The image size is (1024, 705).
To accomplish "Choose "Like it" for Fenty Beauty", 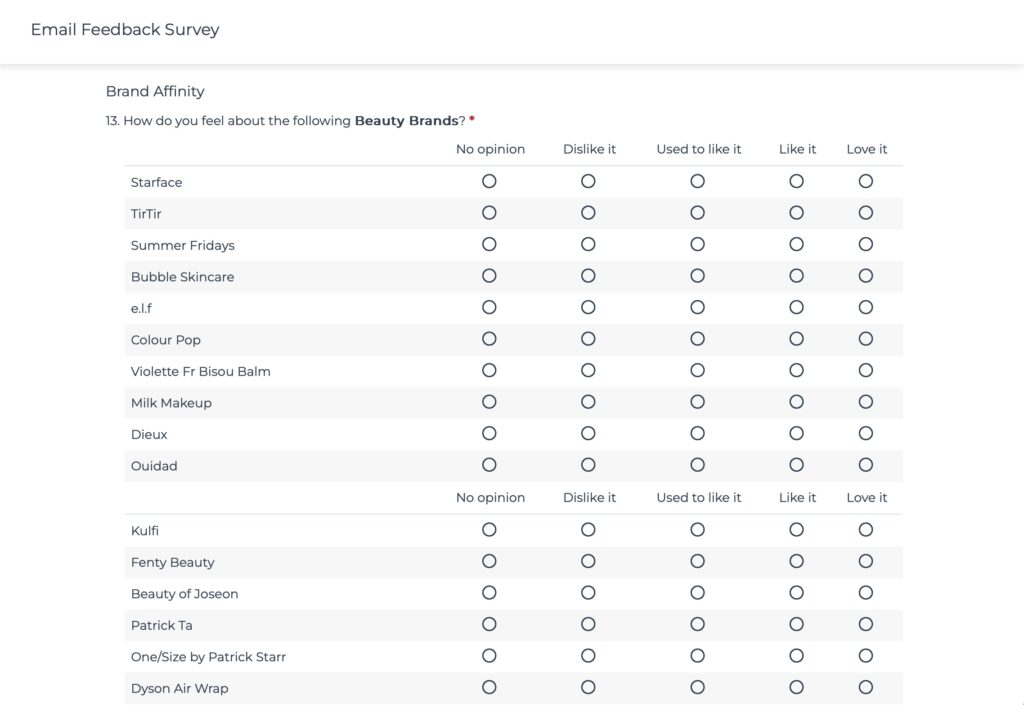I will 796,561.
